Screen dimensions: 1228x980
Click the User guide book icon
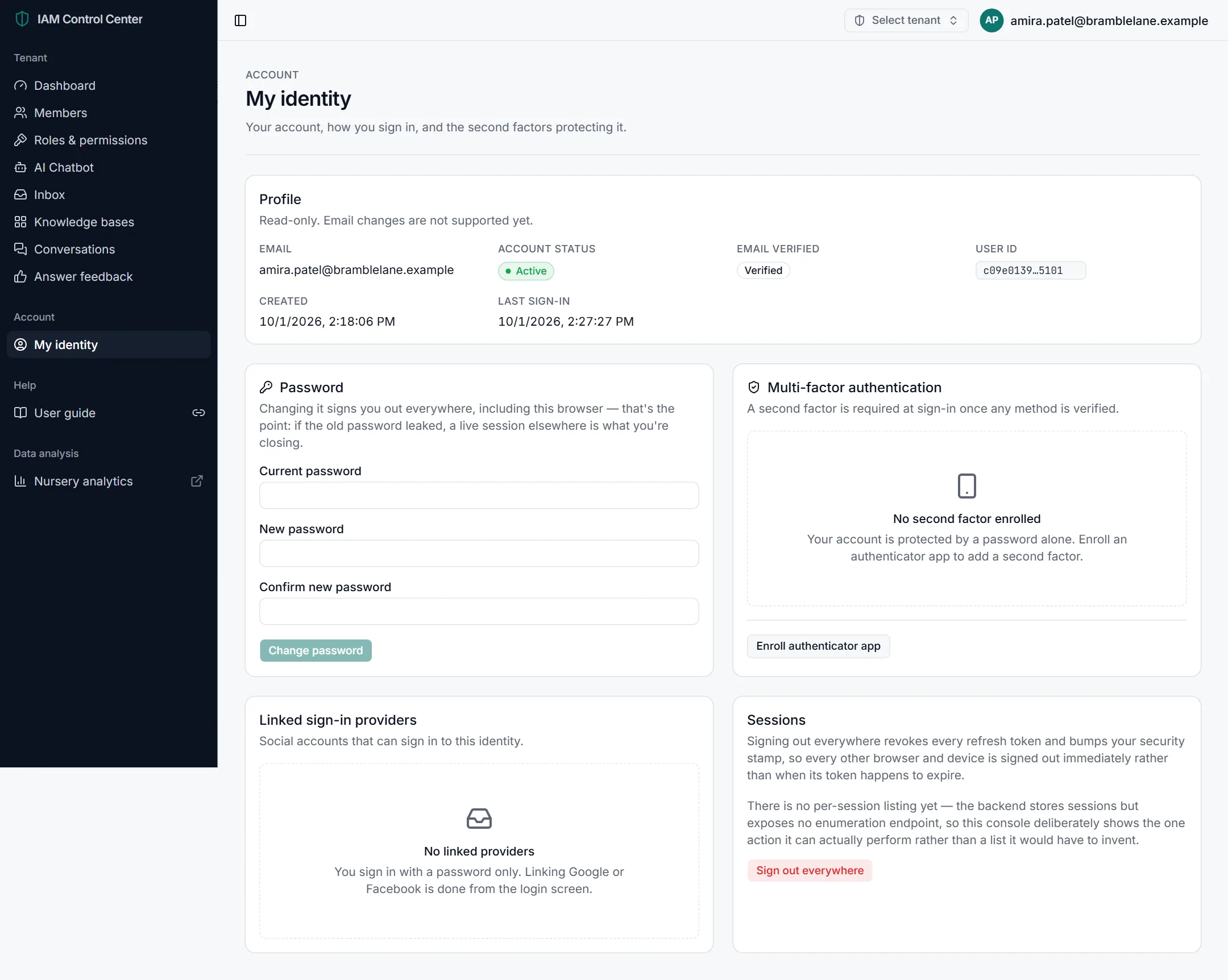[20, 413]
